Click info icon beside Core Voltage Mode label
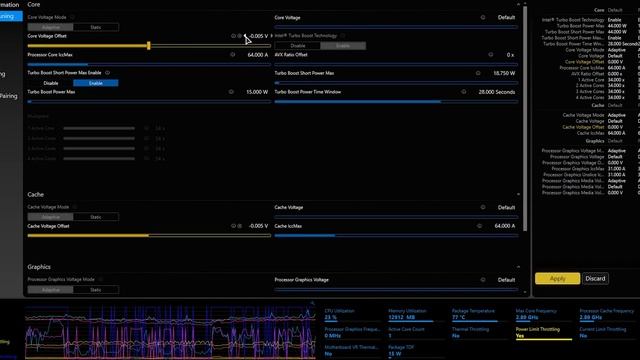This screenshot has width=640, height=360. 72,17
